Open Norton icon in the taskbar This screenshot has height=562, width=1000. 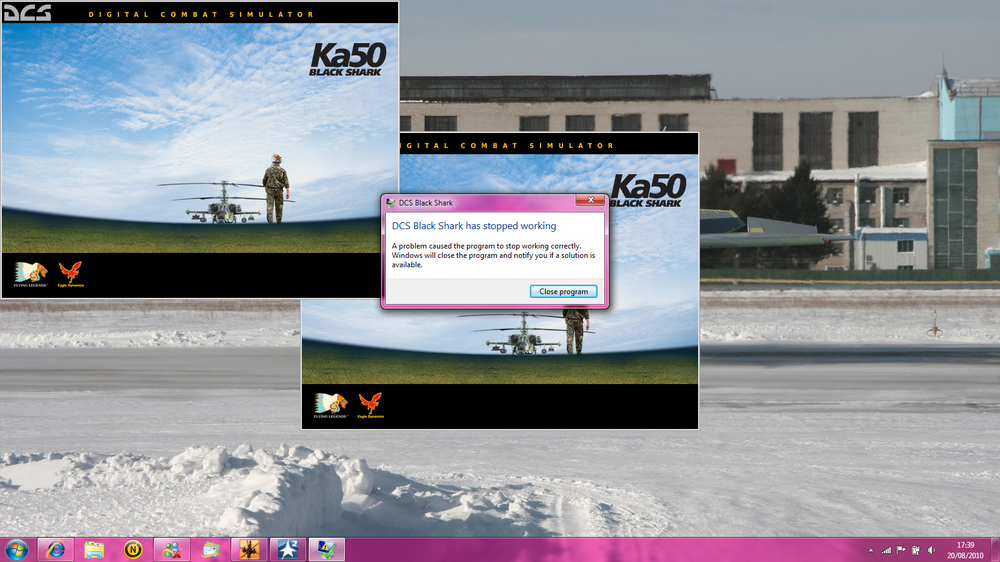point(133,550)
